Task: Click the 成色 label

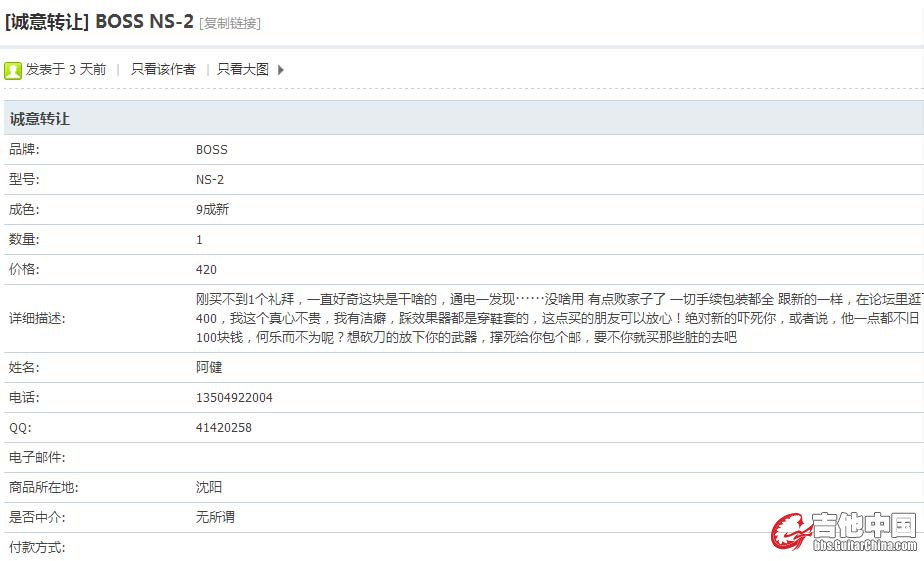Action: click(24, 209)
